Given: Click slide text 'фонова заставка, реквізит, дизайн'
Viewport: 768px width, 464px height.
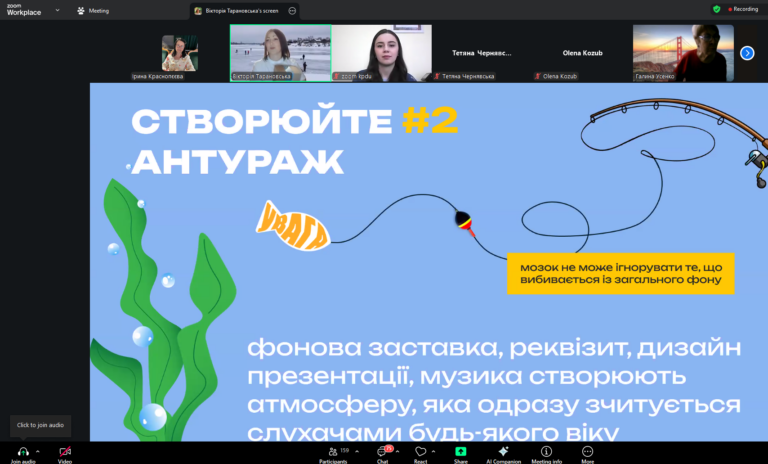Looking at the screenshot, I should click(x=494, y=348).
